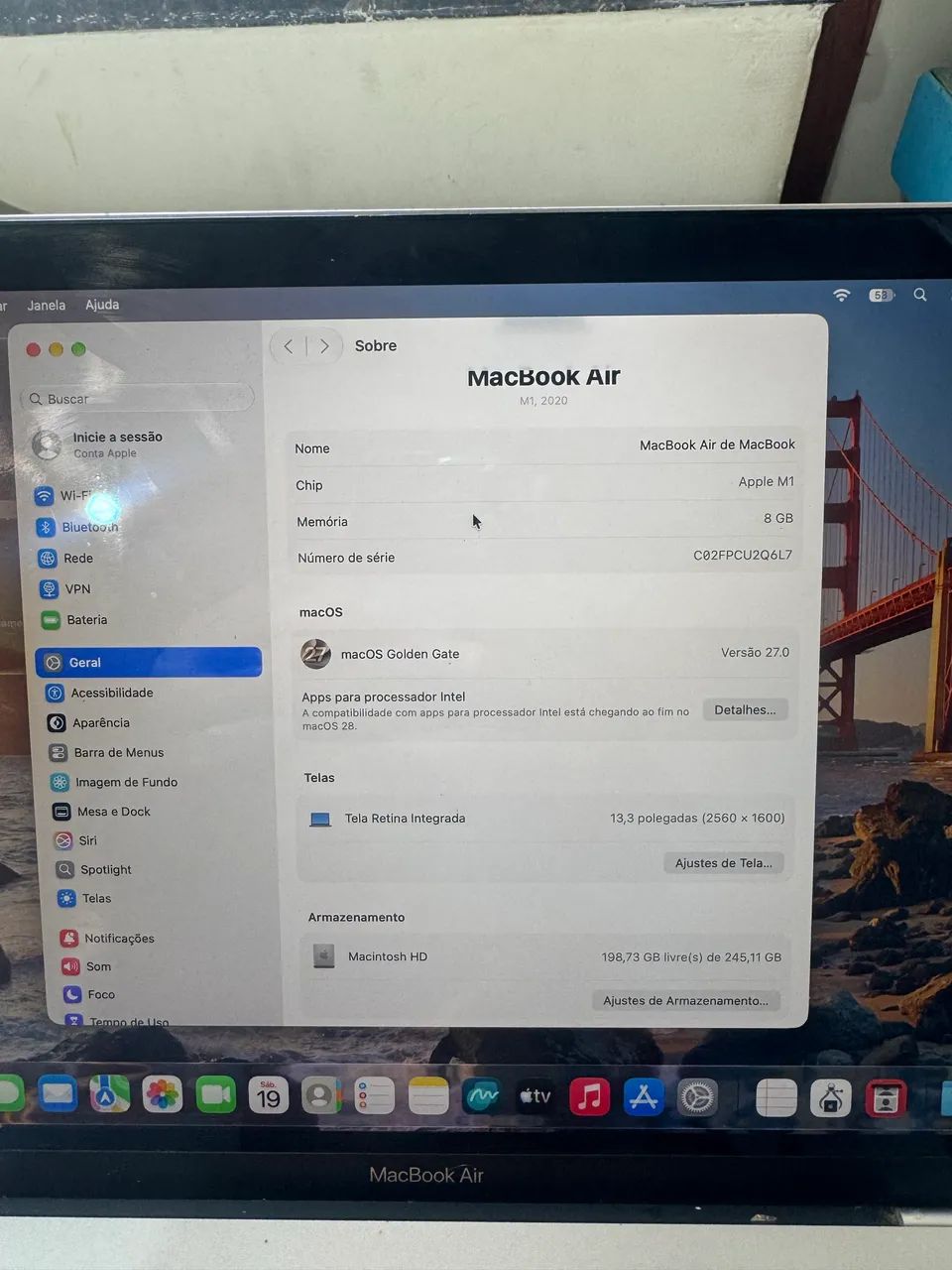Screen dimensions: 952x1270
Task: Click the Wi-Fi menu bar icon
Action: point(841,295)
